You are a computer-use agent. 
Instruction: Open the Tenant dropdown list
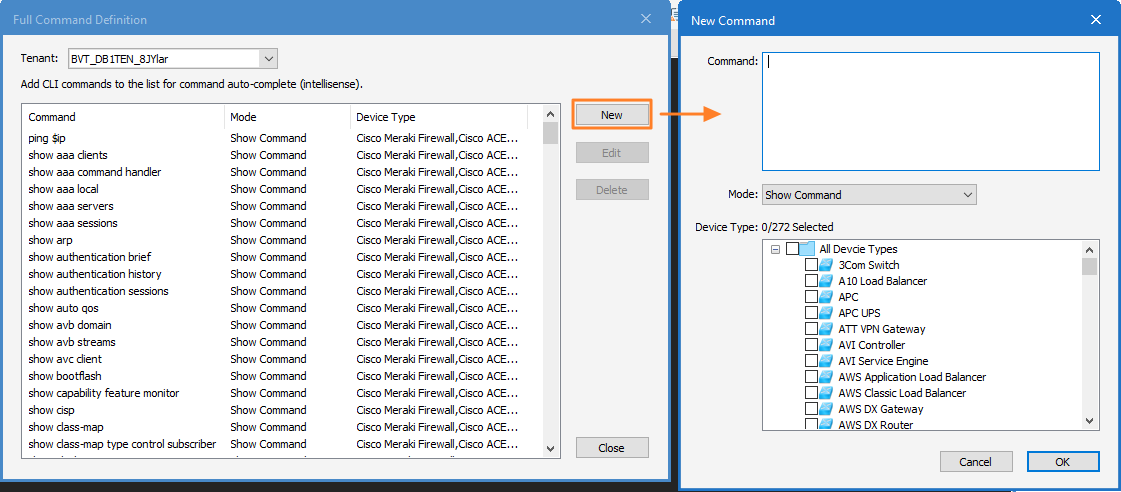(x=268, y=59)
